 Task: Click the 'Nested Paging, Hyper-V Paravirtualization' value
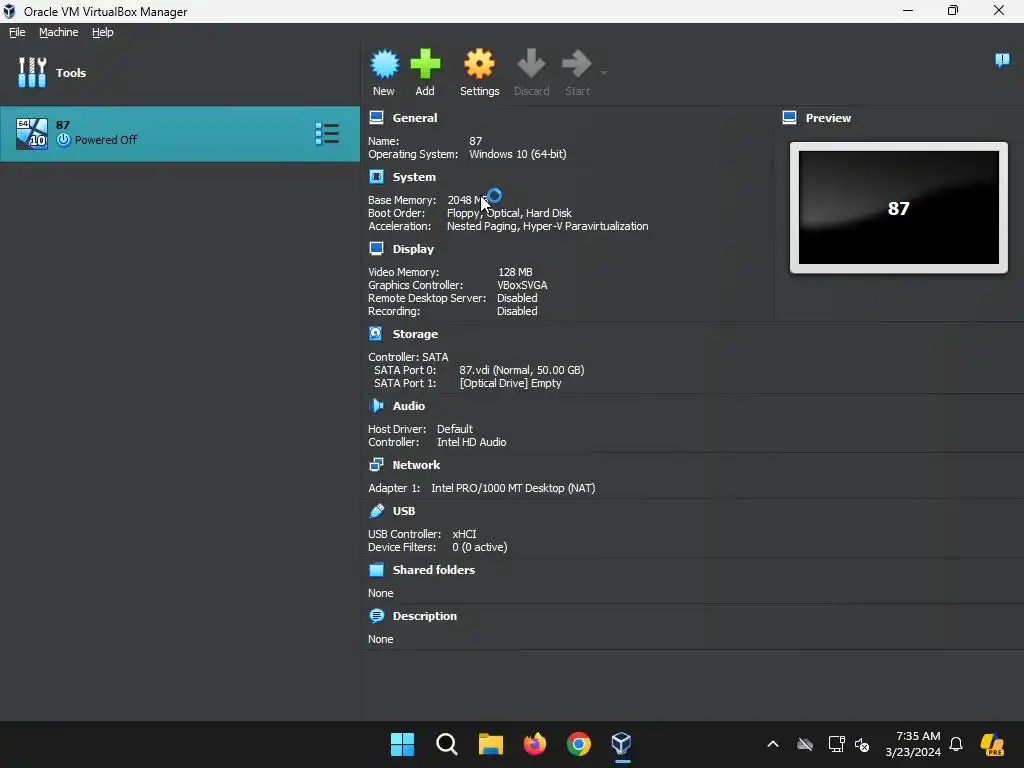(x=547, y=226)
